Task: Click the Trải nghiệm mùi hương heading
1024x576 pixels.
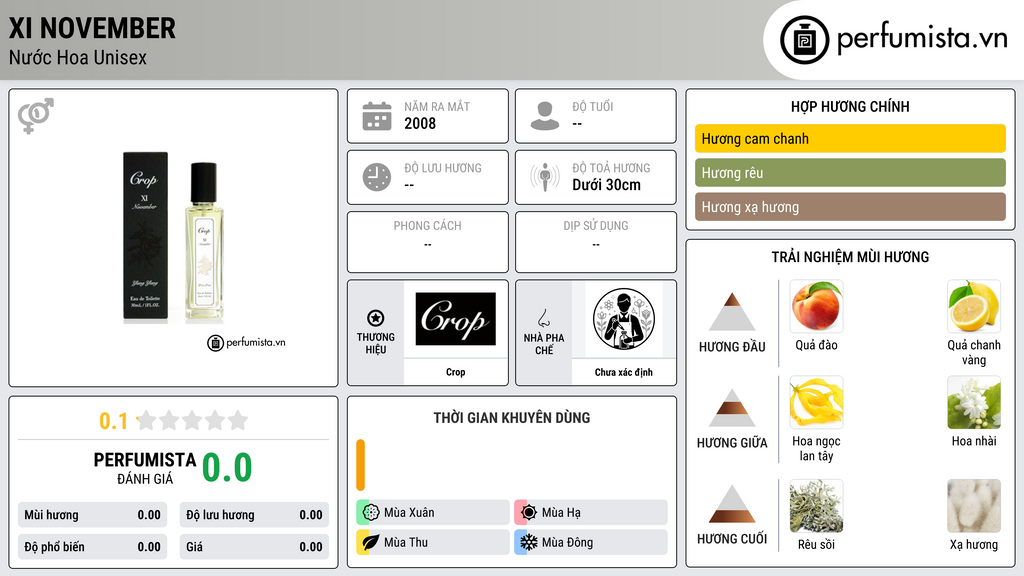Action: 850,257
